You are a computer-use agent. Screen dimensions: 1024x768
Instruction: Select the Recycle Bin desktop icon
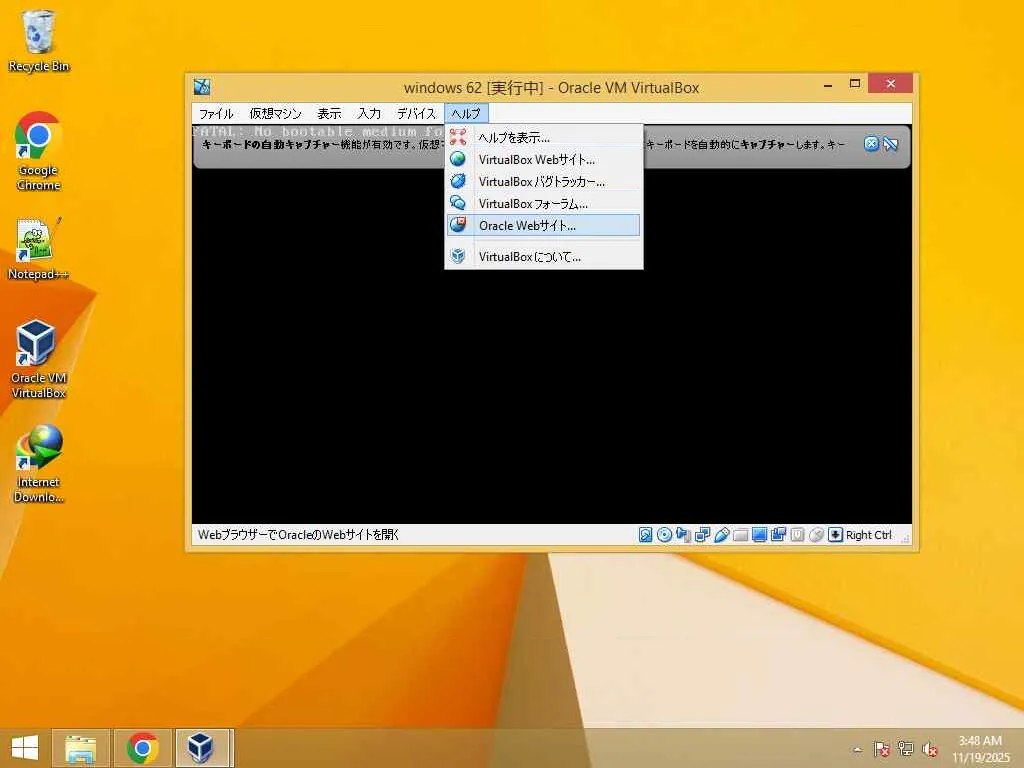coord(39,41)
